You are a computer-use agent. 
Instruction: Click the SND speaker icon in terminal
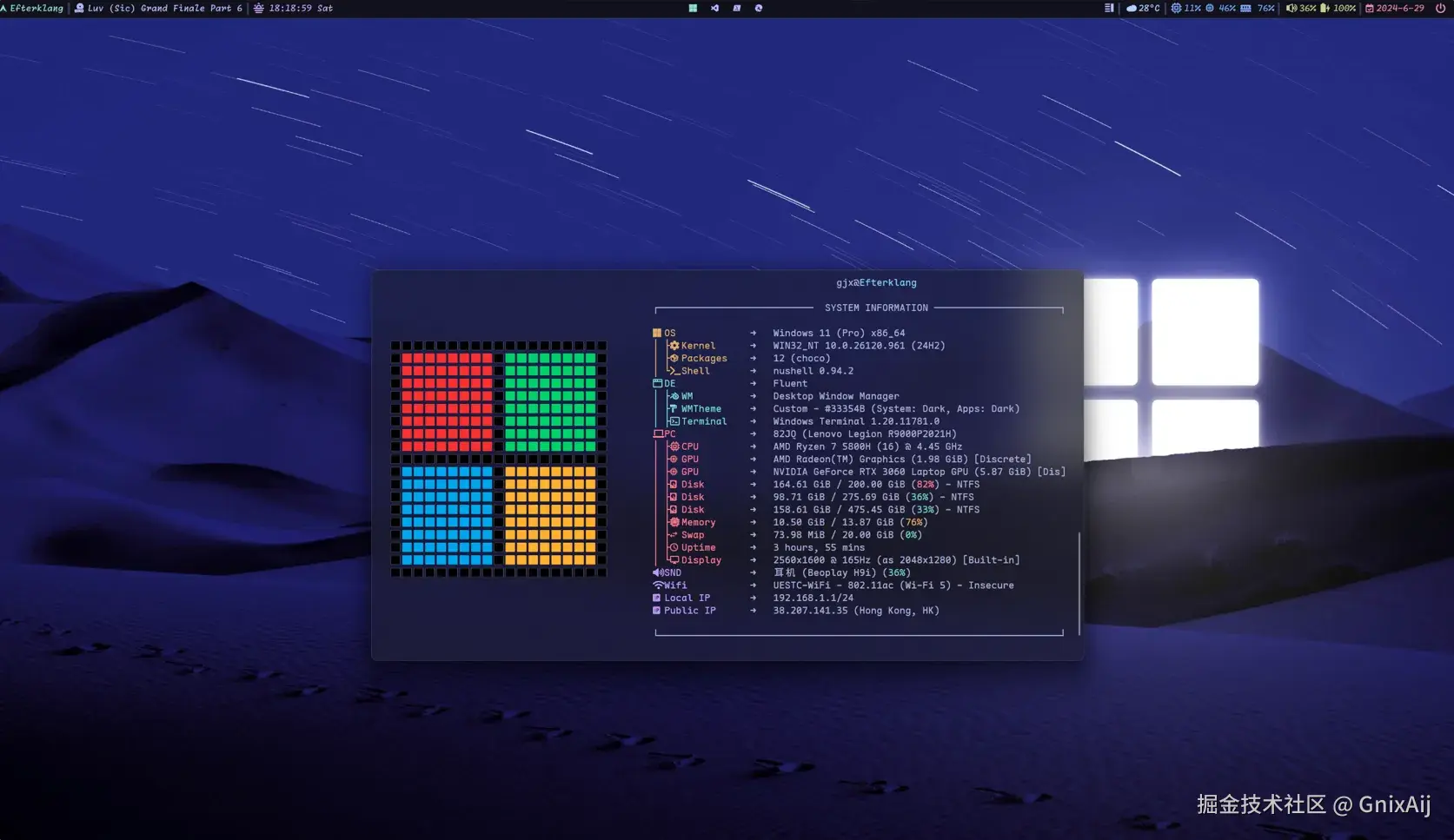tap(658, 572)
